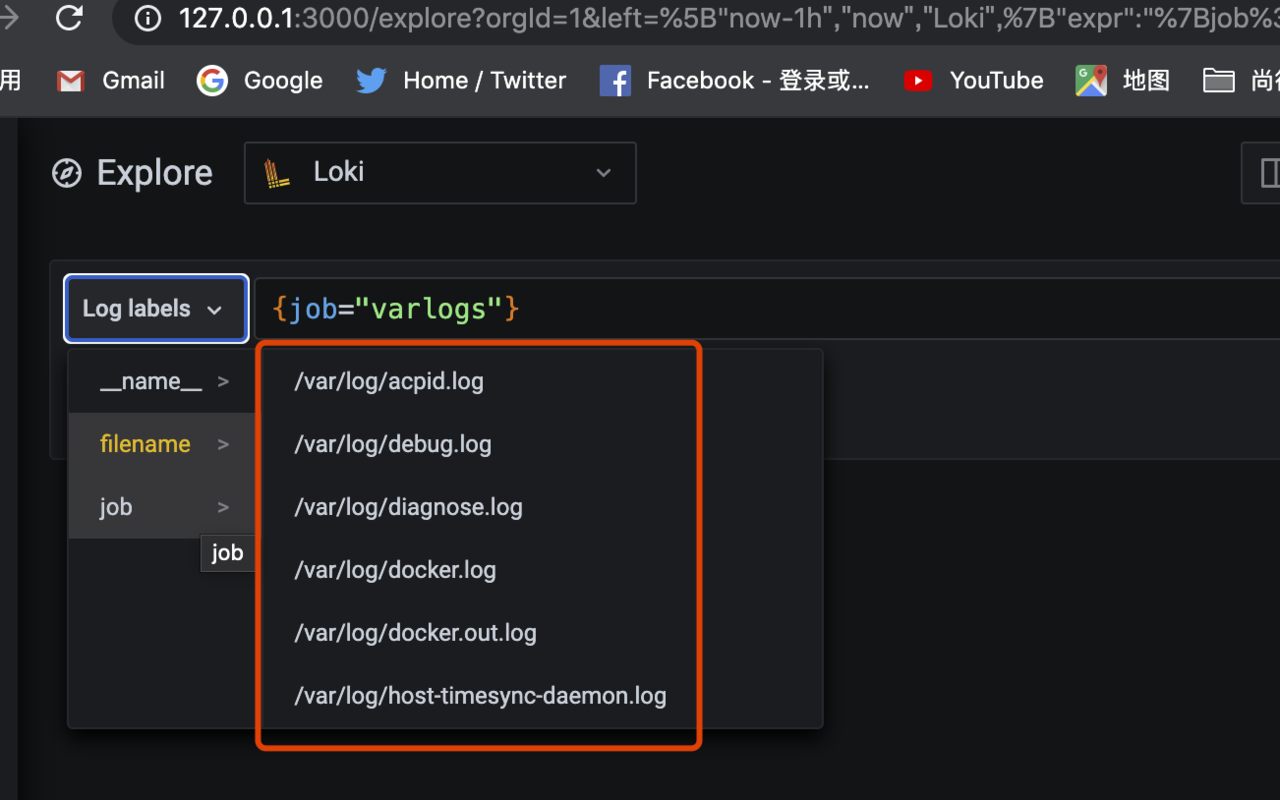This screenshot has height=800, width=1280.
Task: Open the Google bookmark
Action: click(260, 81)
